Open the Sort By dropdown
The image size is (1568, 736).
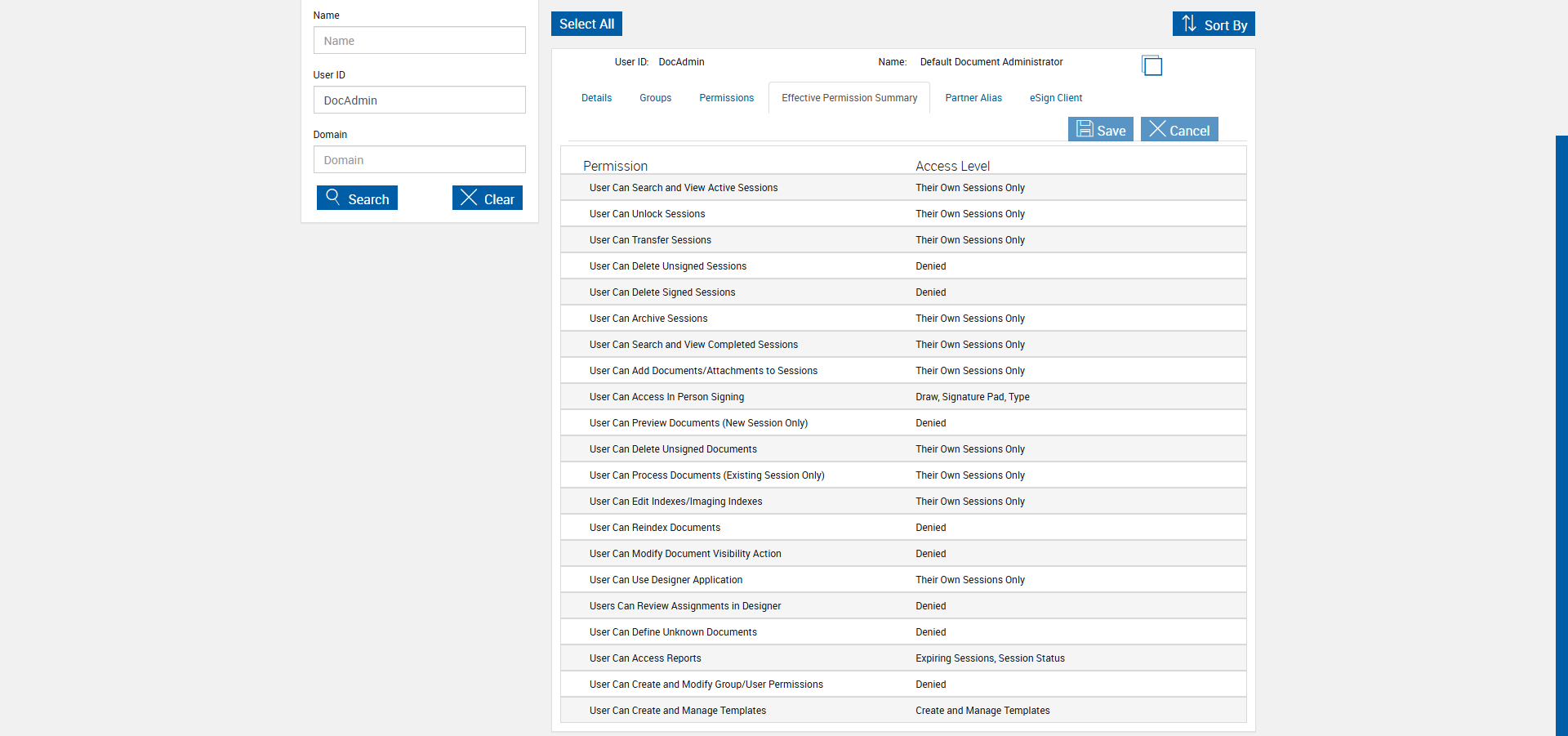(1214, 24)
